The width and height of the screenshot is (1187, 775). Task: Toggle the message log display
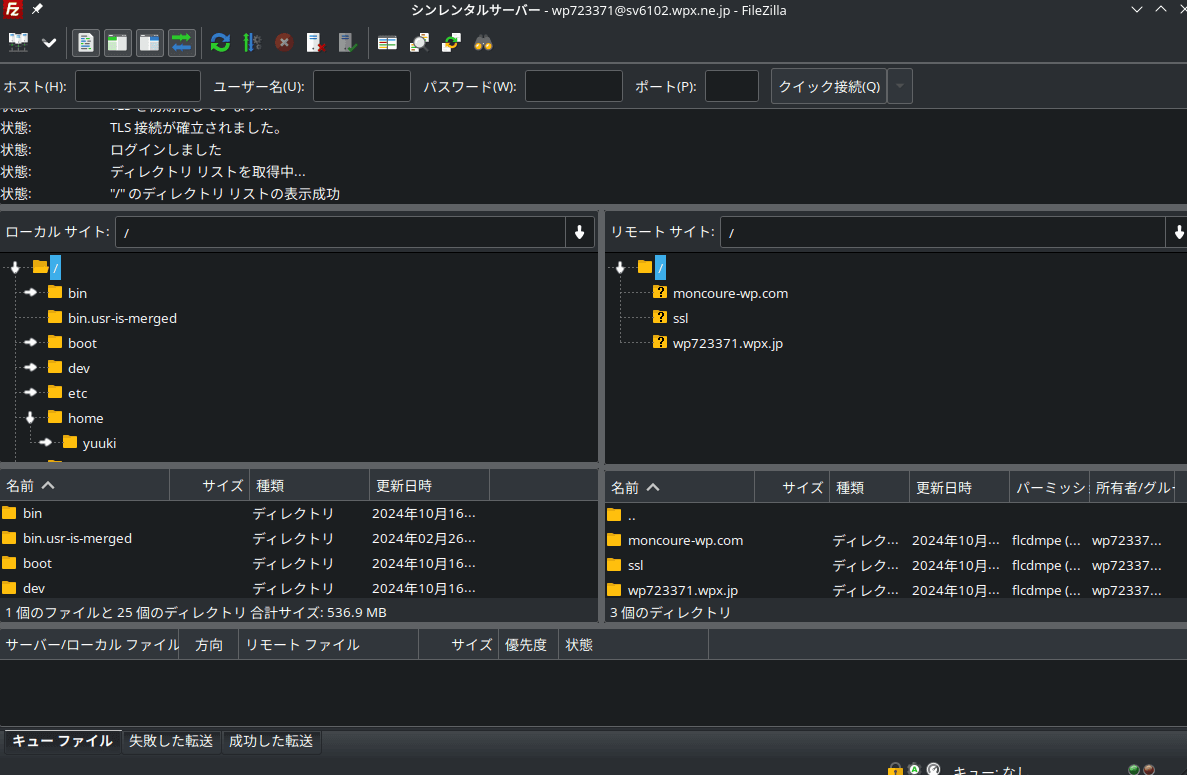coord(86,42)
